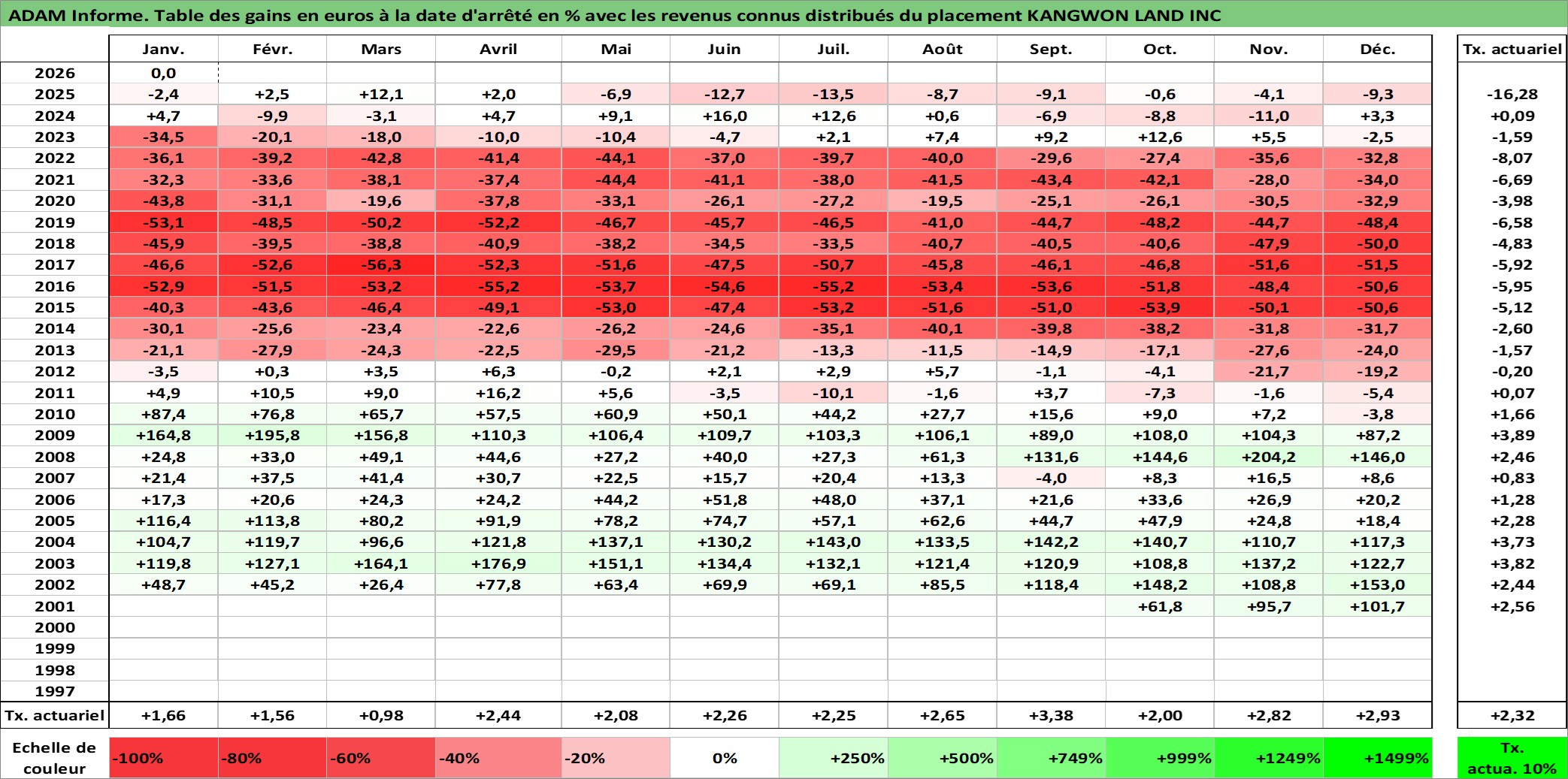Select the Sept. column header
Image resolution: width=1568 pixels, height=779 pixels.
[x=1052, y=49]
